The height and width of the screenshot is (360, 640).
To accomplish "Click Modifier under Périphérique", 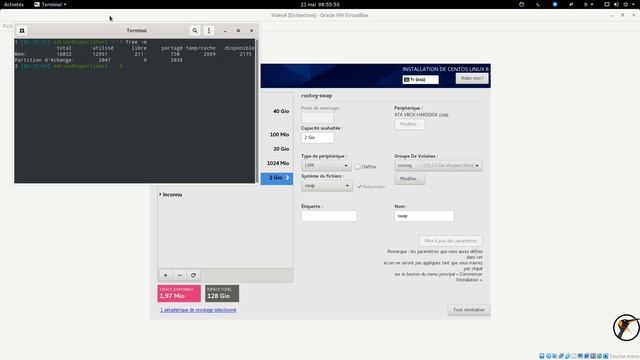I will tap(409, 124).
